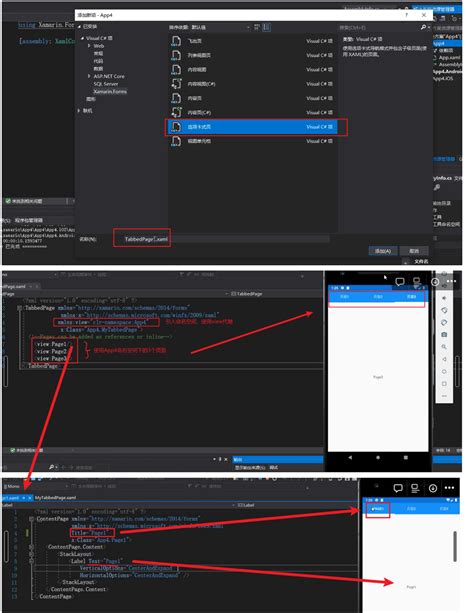This screenshot has width=474, height=613.
Task: Click the emulator rotate left icon
Action: click(x=444, y=310)
